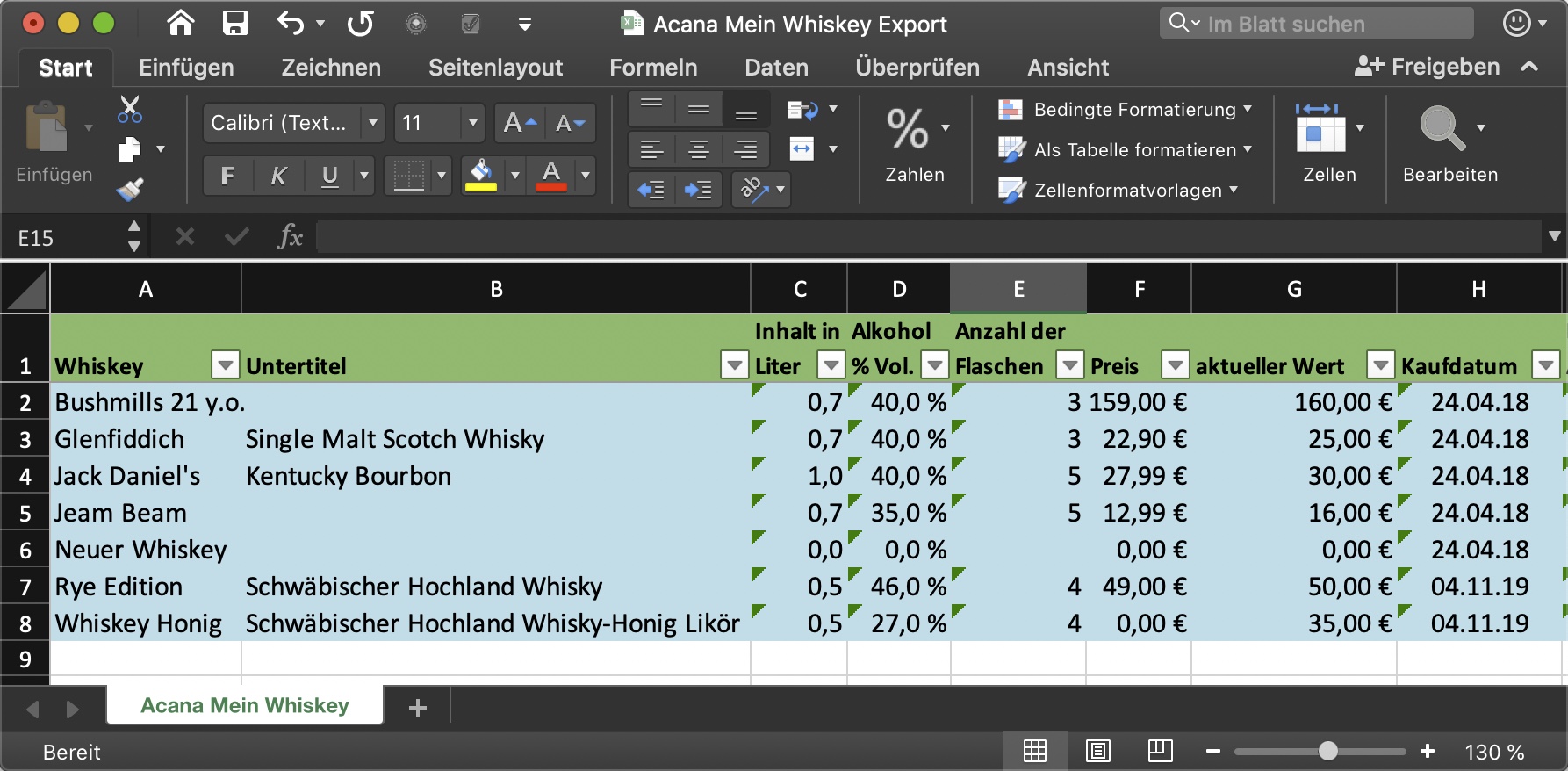Open the borders dropdown arrow
1568x771 pixels.
pos(442,176)
